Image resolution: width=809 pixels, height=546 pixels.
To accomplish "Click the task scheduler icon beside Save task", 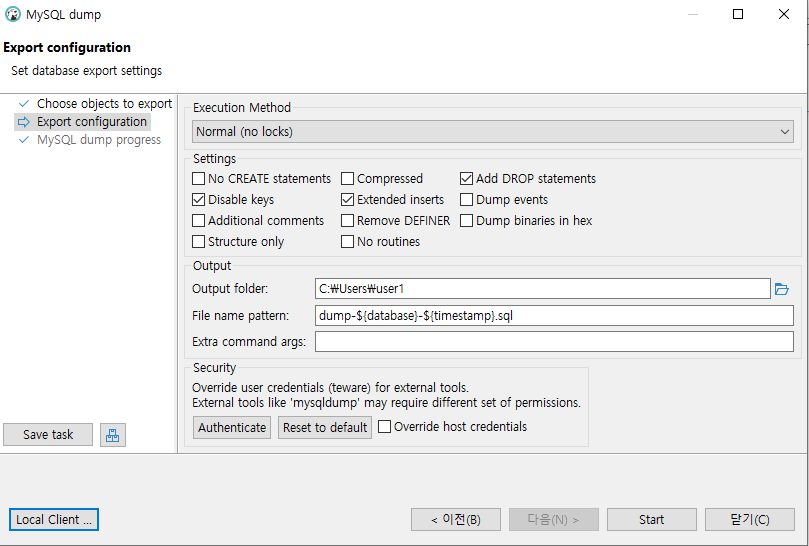I will (113, 435).
